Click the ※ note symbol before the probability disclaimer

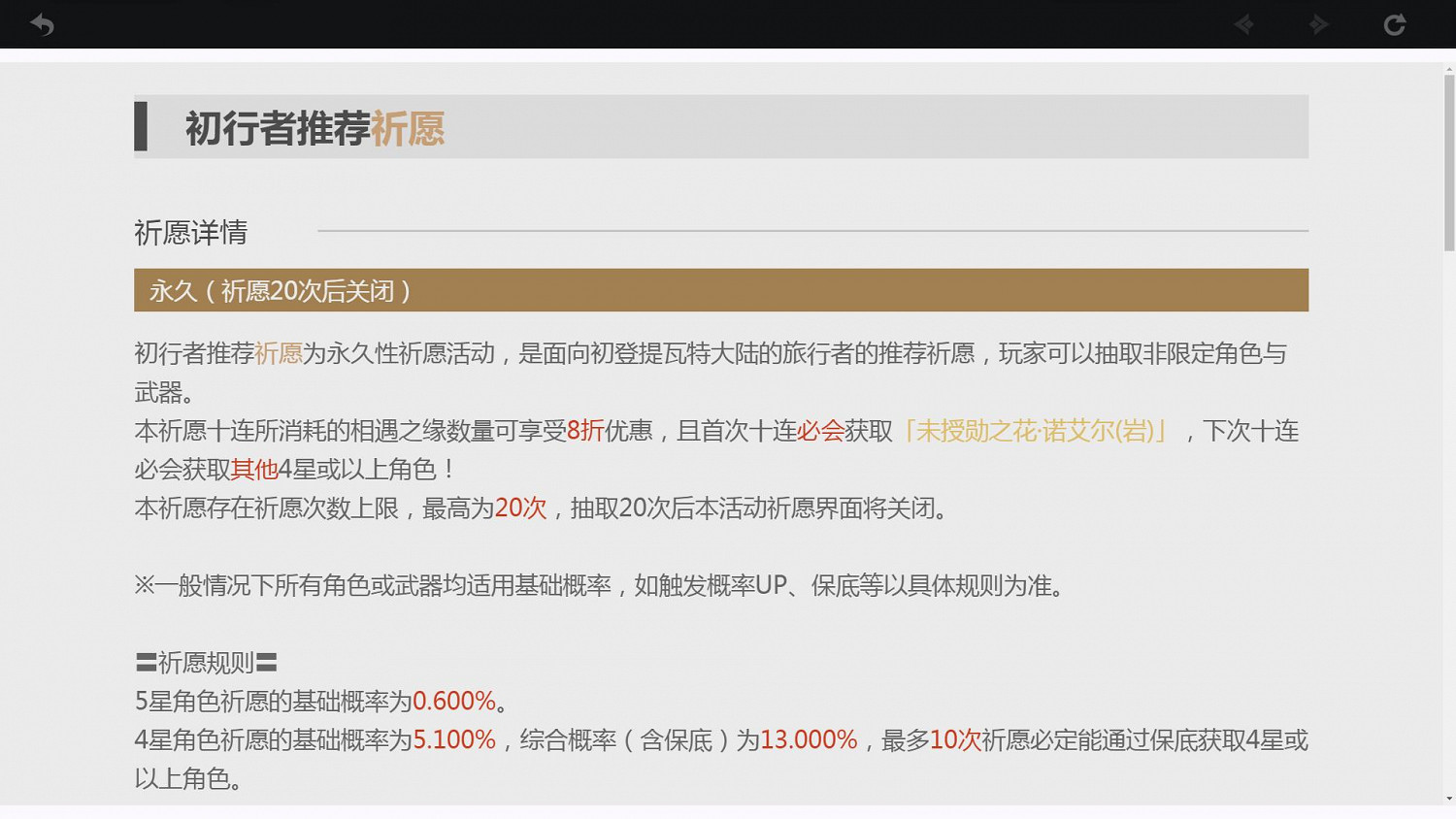[x=143, y=585]
